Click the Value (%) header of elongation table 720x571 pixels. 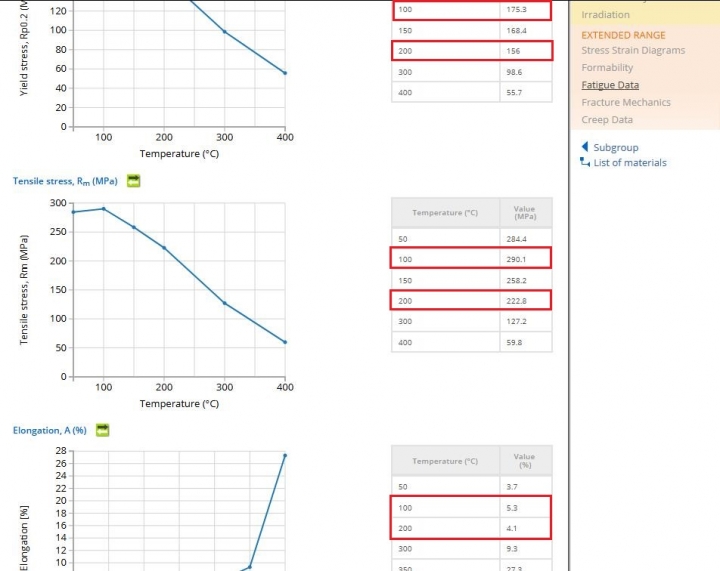(x=525, y=461)
